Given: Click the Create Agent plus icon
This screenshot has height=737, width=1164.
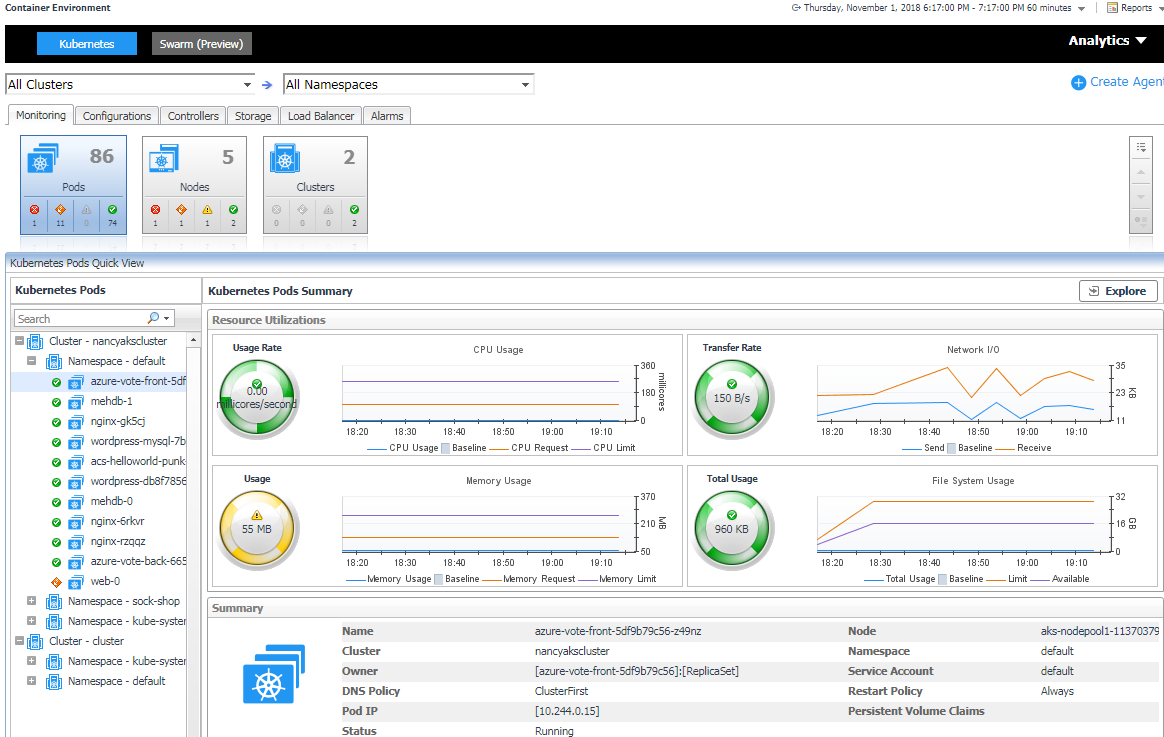Looking at the screenshot, I should point(1078,83).
